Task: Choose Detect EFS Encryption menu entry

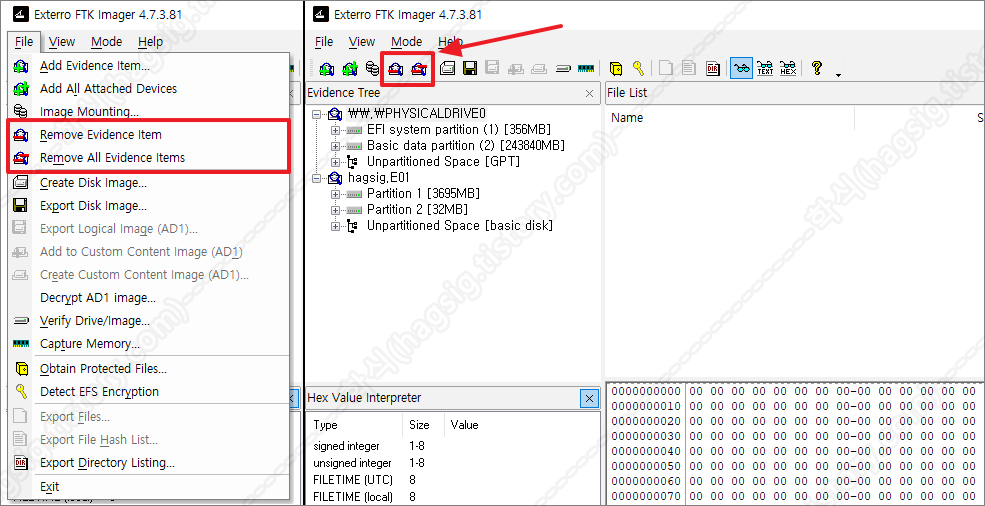Action: [x=149, y=392]
